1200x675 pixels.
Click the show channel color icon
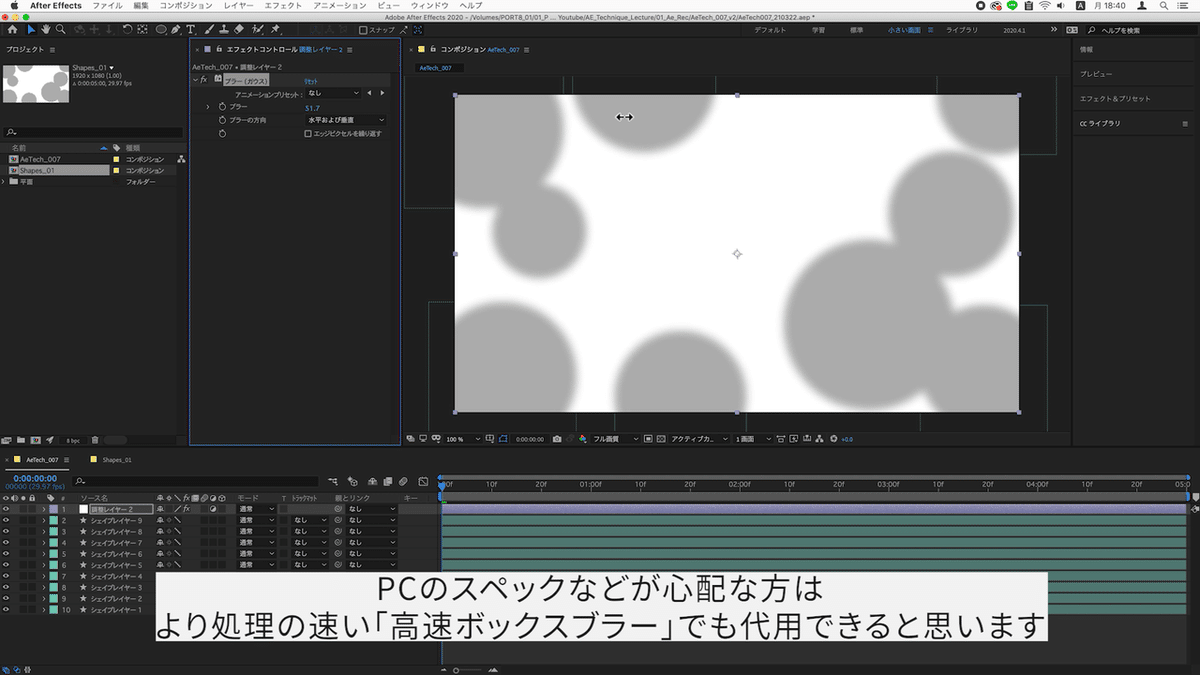(583, 439)
